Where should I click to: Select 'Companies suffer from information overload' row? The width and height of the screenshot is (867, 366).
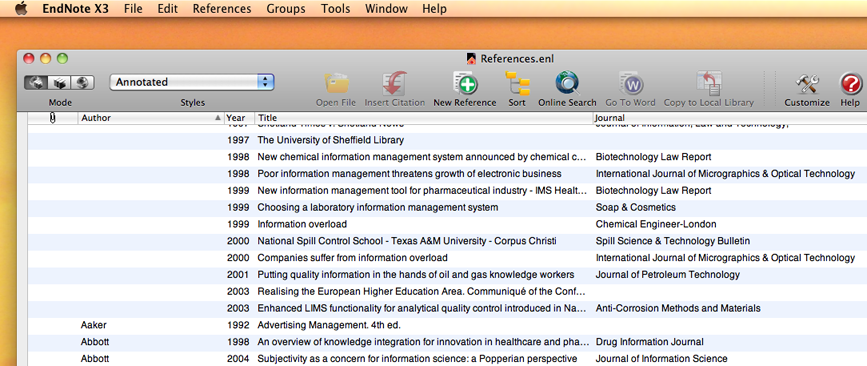(x=447, y=258)
